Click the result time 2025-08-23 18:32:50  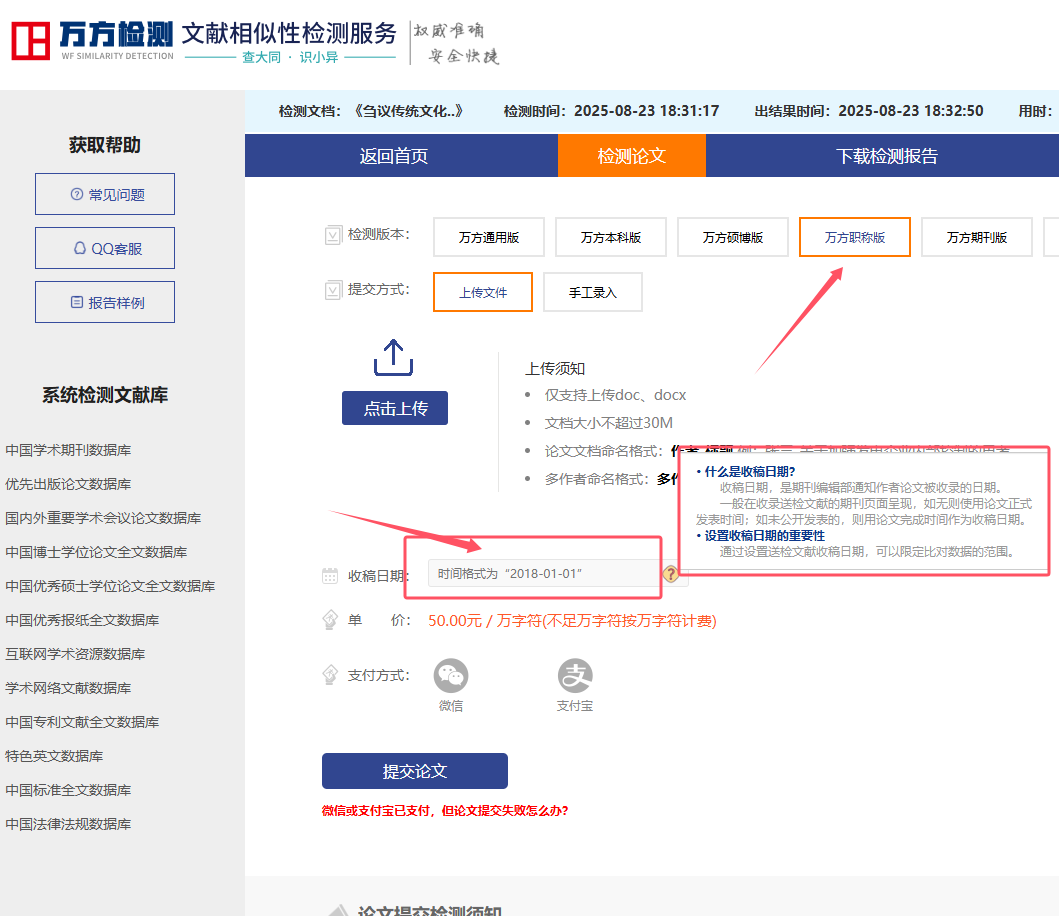pyautogui.click(x=910, y=111)
